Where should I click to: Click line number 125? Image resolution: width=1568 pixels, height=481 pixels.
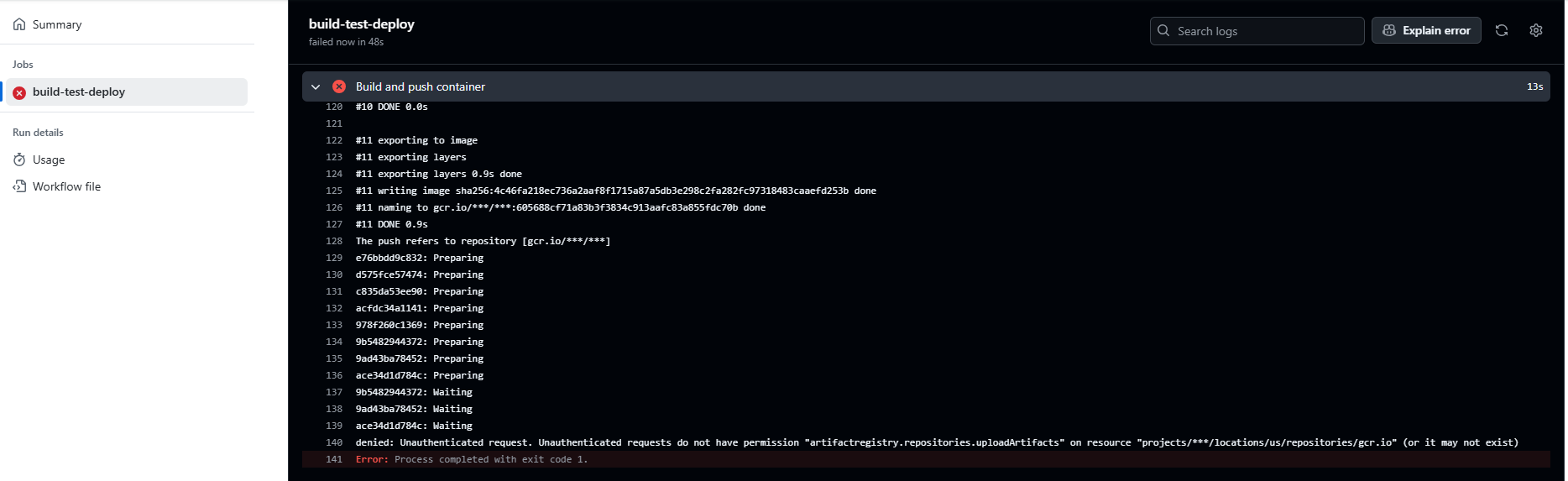click(334, 191)
